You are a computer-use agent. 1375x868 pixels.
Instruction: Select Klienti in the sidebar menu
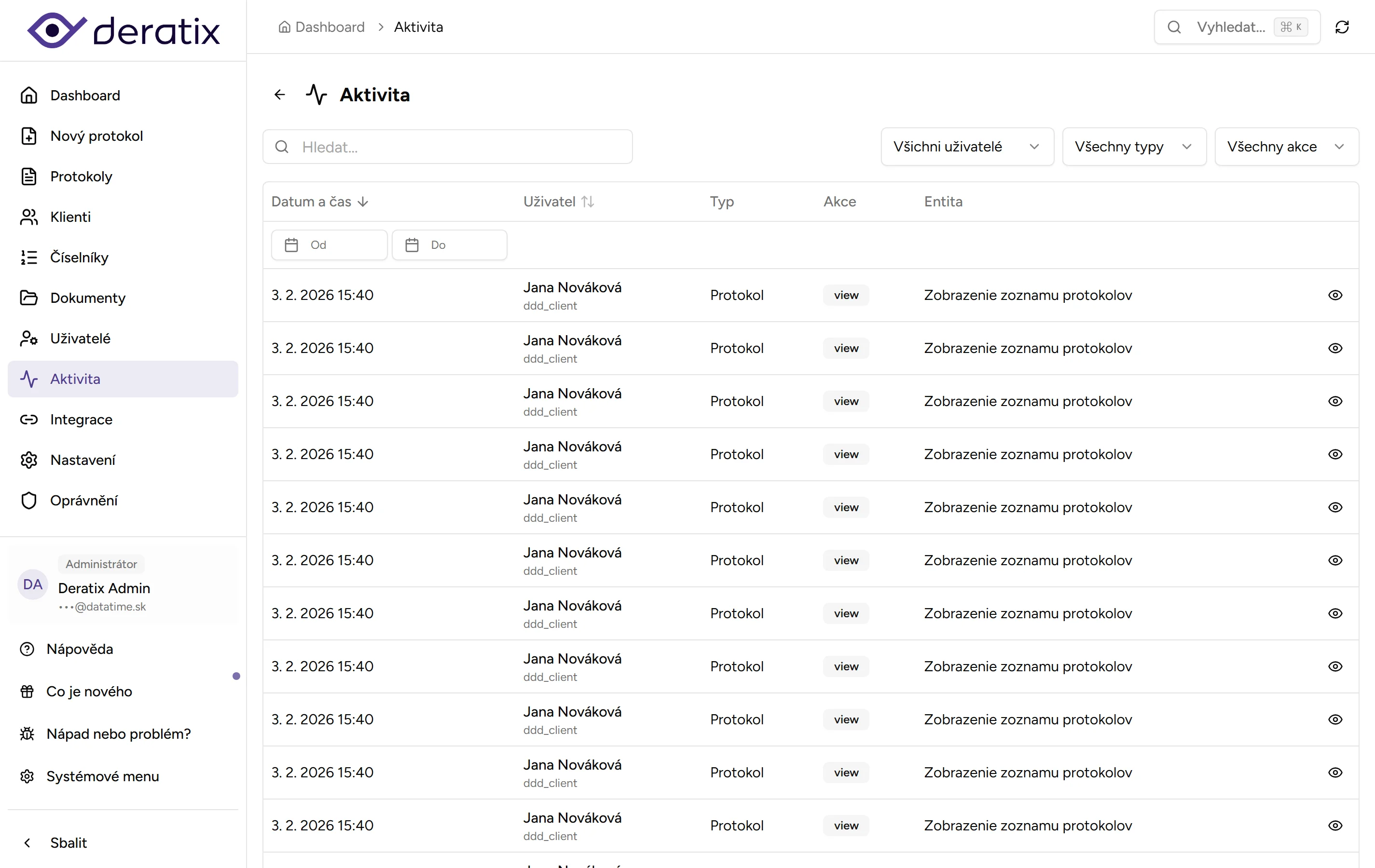[x=70, y=217]
